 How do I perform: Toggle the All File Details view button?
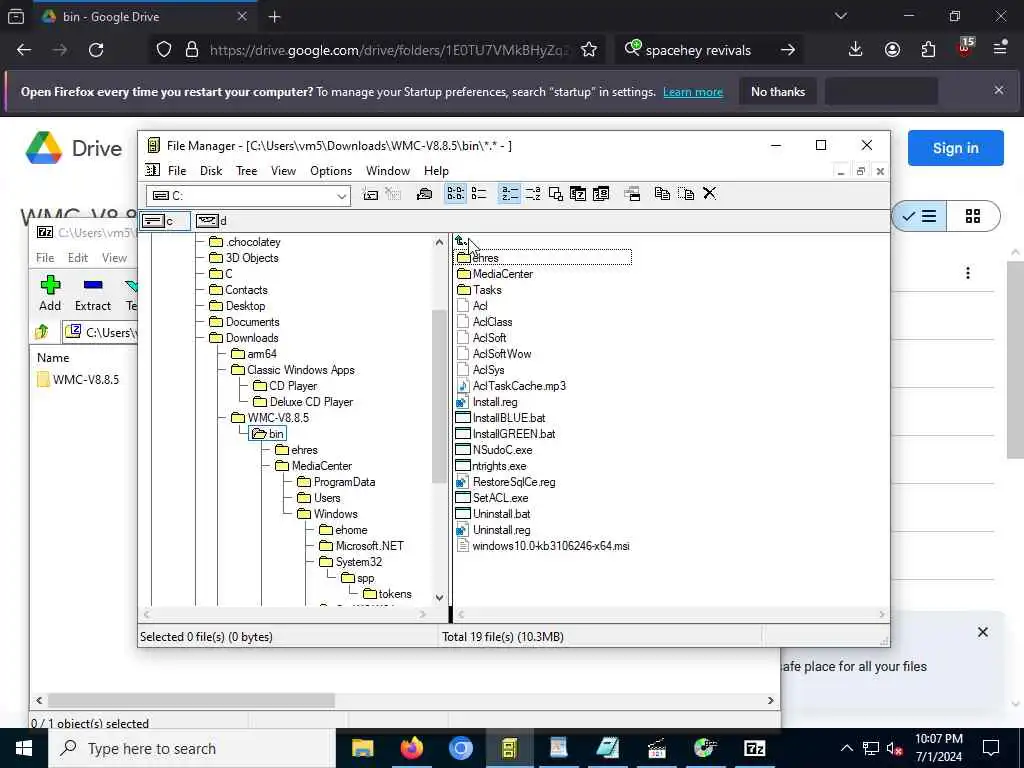pyautogui.click(x=479, y=194)
